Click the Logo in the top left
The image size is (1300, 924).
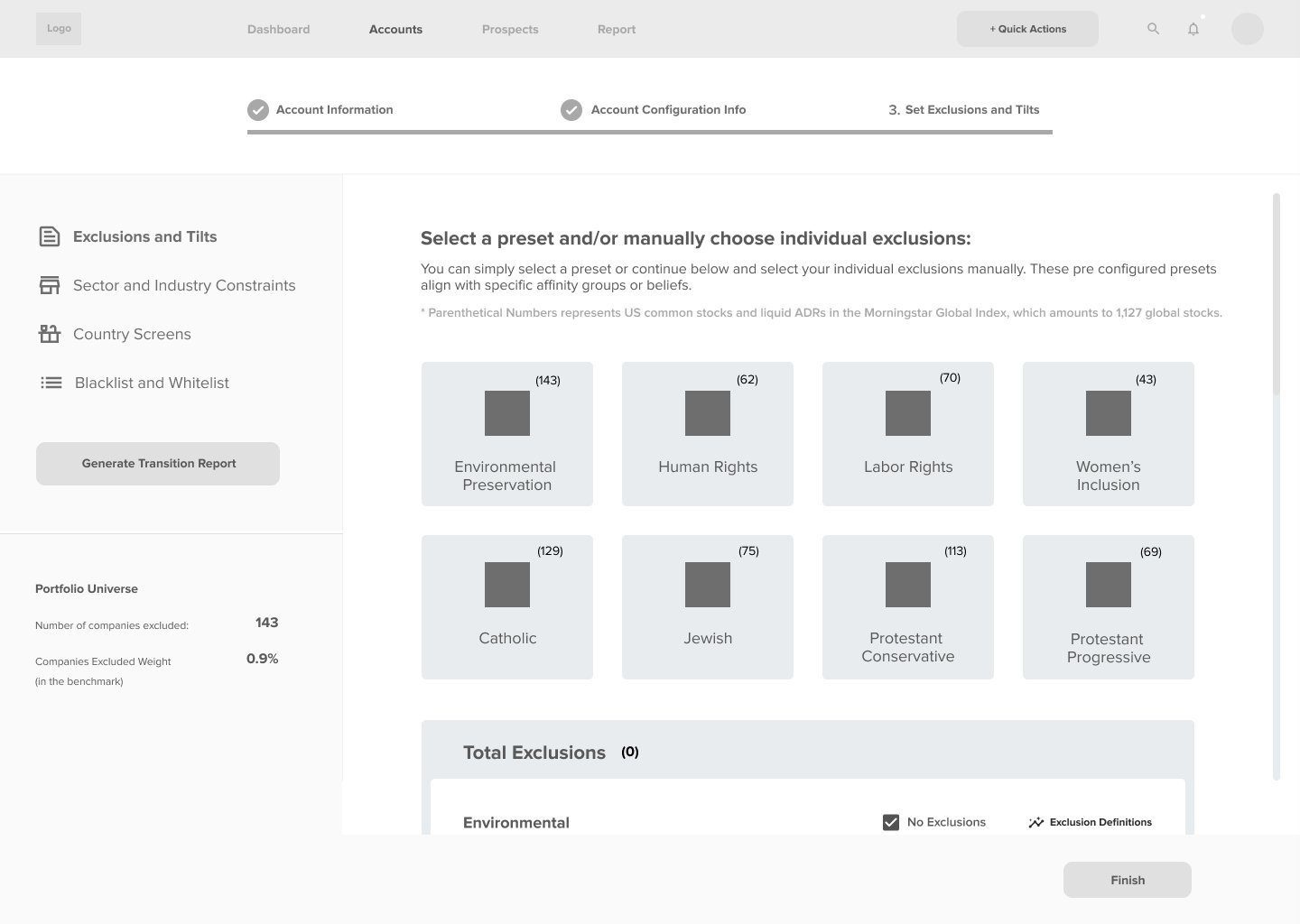pyautogui.click(x=58, y=28)
